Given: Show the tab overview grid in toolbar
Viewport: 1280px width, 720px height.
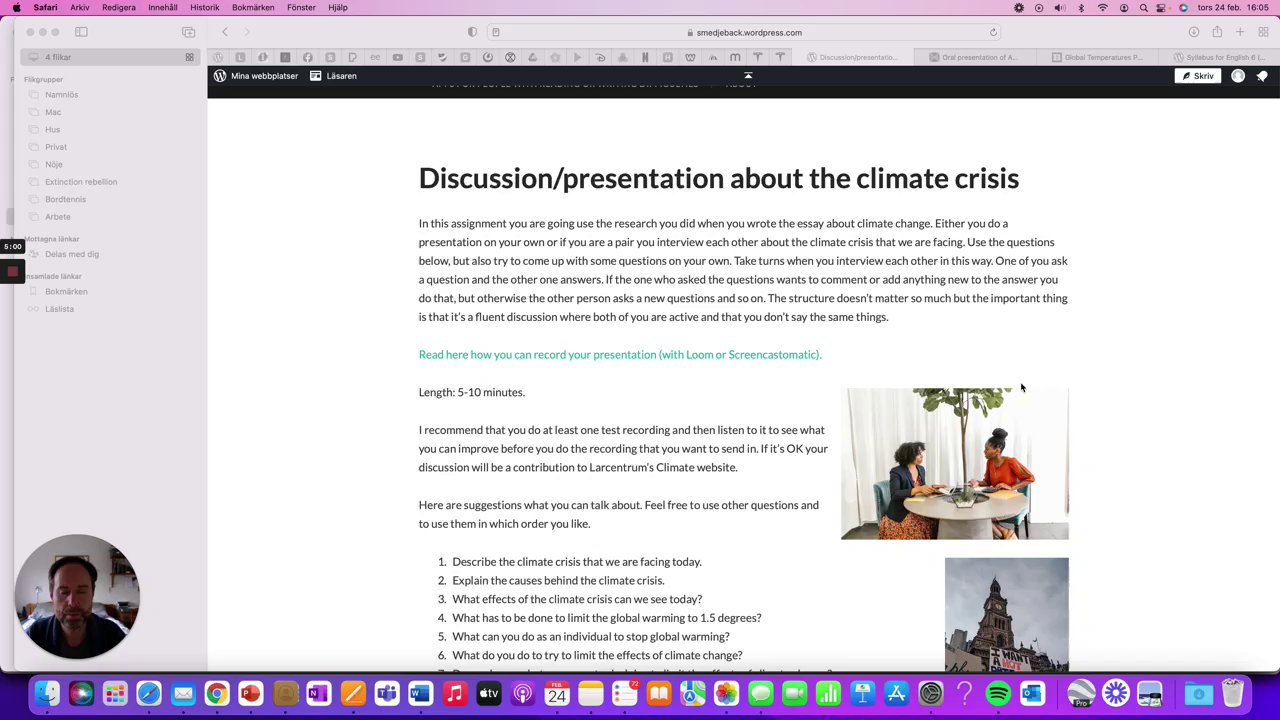Looking at the screenshot, I should [x=1263, y=32].
